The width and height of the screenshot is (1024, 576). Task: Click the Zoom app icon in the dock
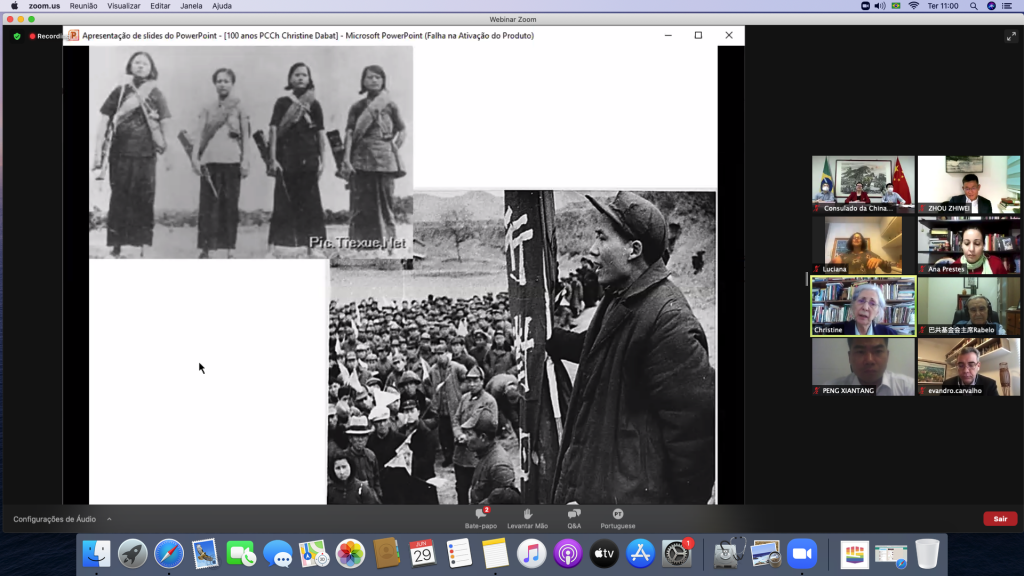tap(802, 554)
